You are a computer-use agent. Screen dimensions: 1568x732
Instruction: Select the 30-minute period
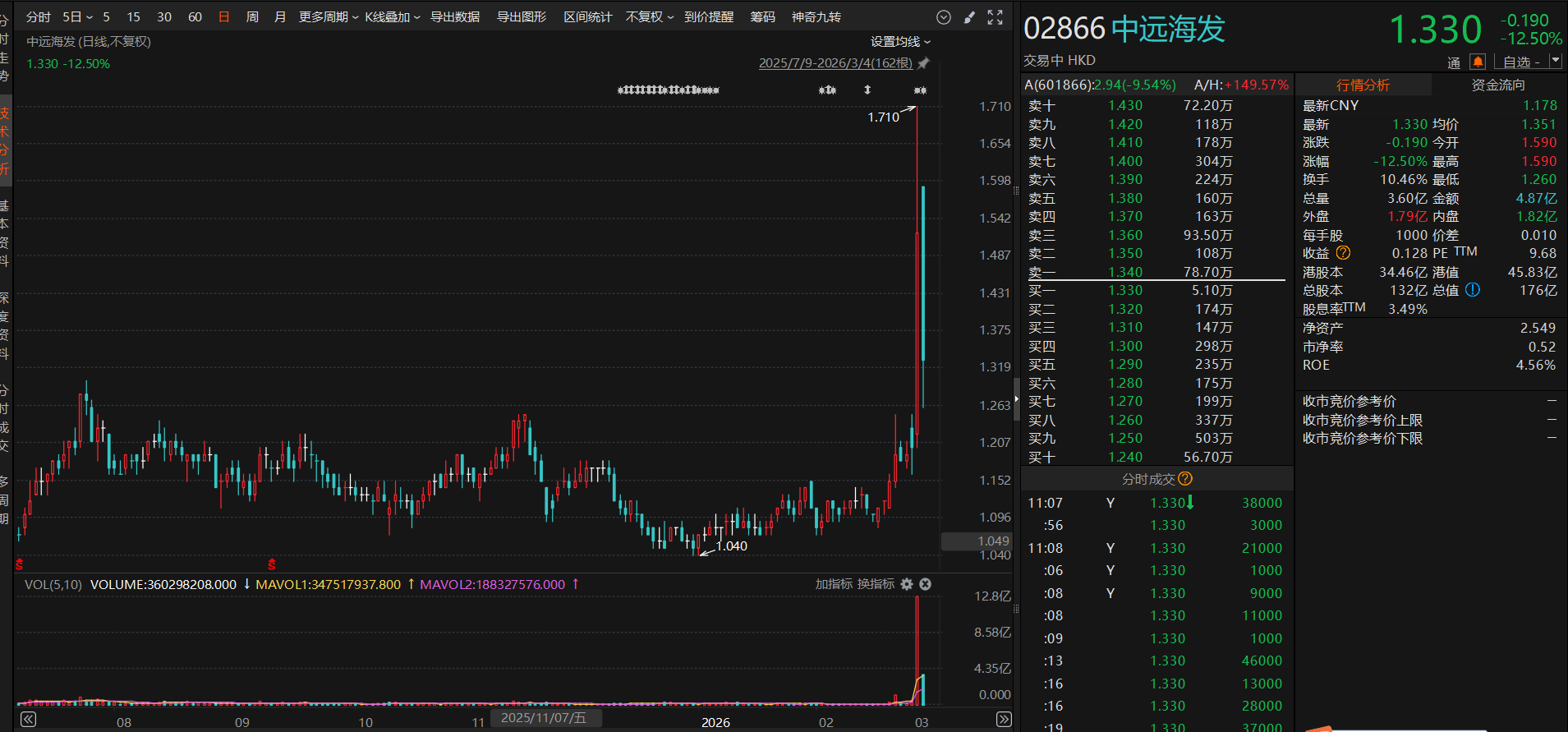pos(164,17)
